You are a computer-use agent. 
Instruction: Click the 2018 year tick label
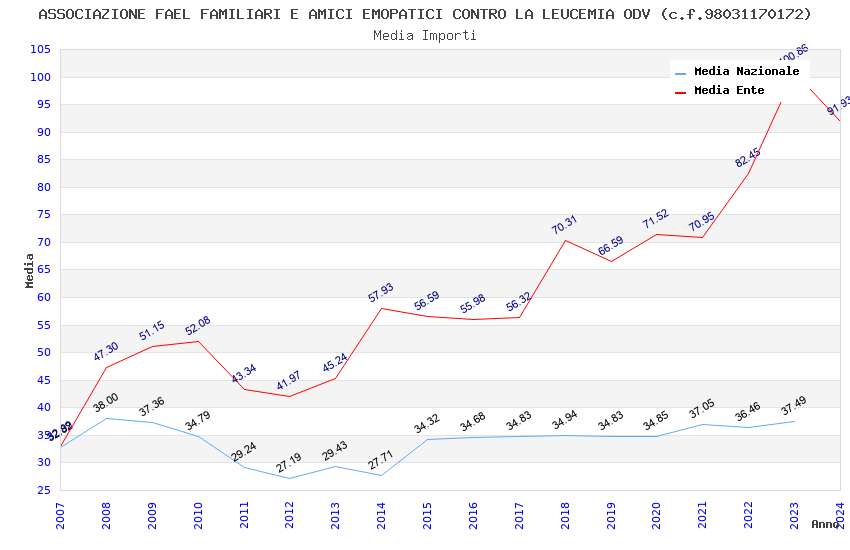(x=565, y=515)
